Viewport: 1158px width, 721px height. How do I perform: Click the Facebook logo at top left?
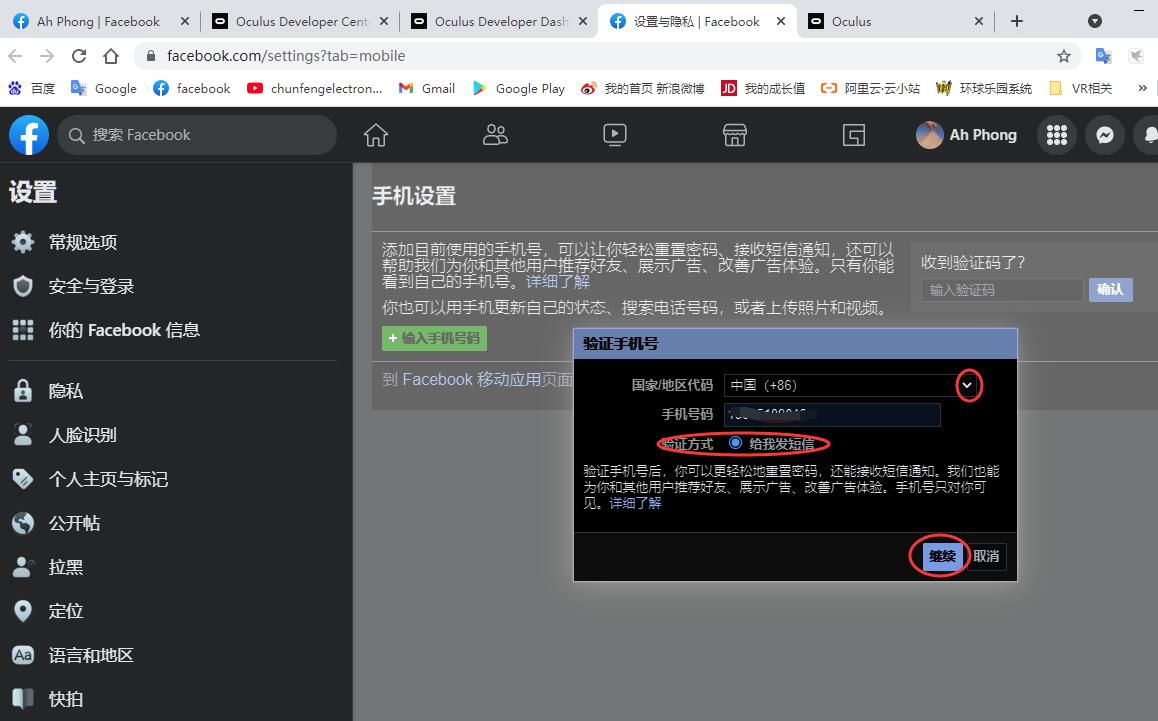coord(29,134)
